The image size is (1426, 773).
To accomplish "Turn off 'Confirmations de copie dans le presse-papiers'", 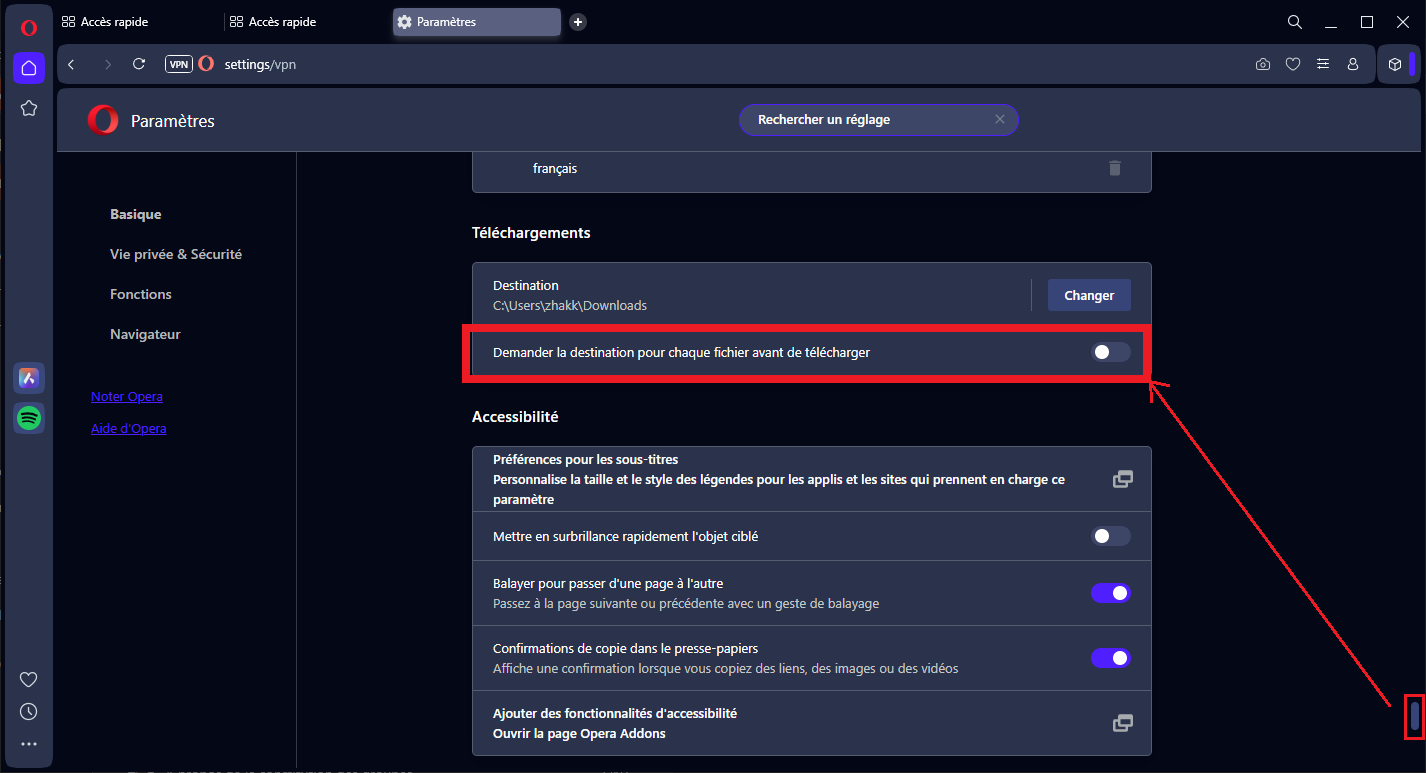I will point(1110,658).
